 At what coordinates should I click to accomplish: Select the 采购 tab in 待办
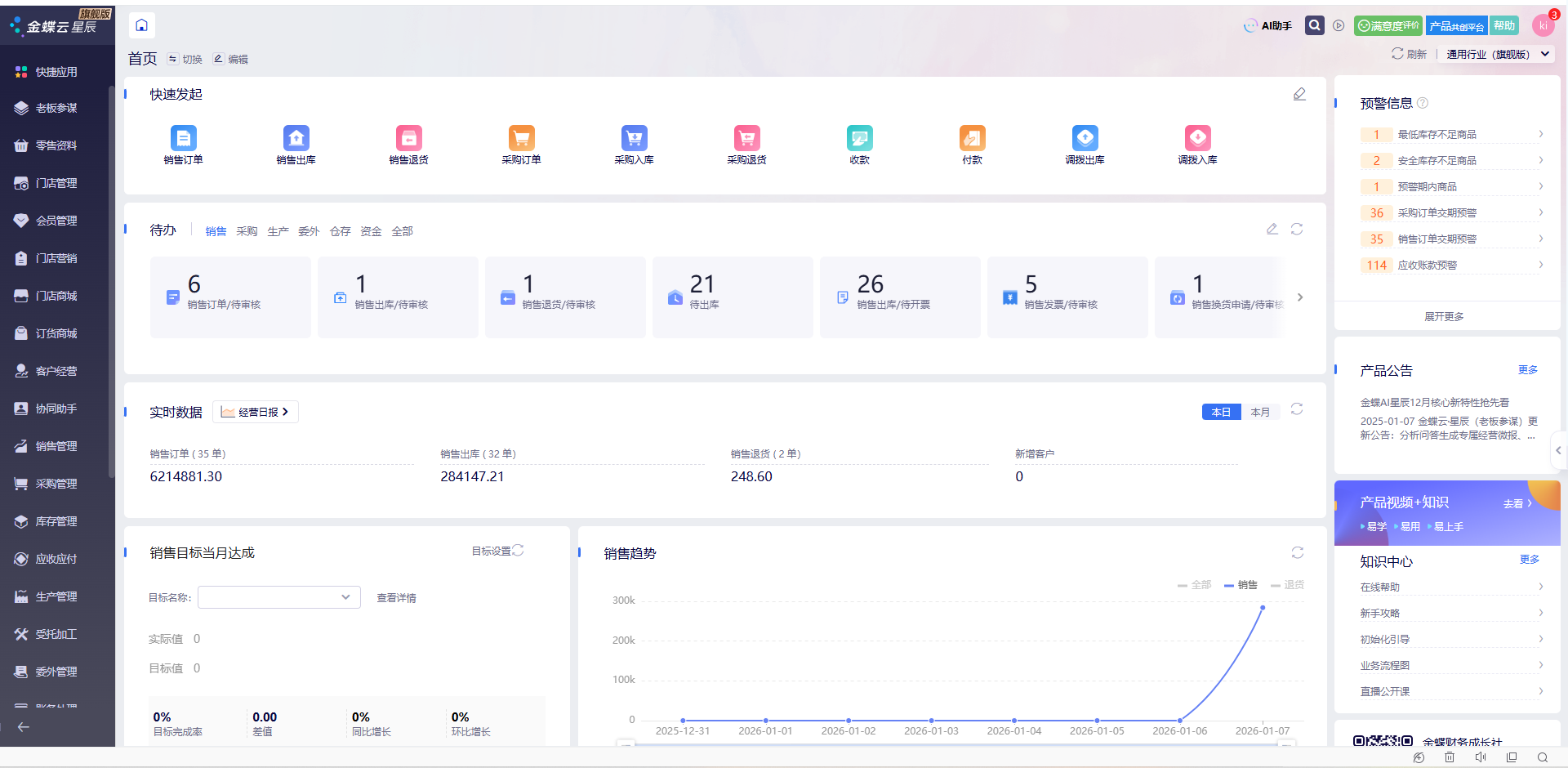(247, 232)
